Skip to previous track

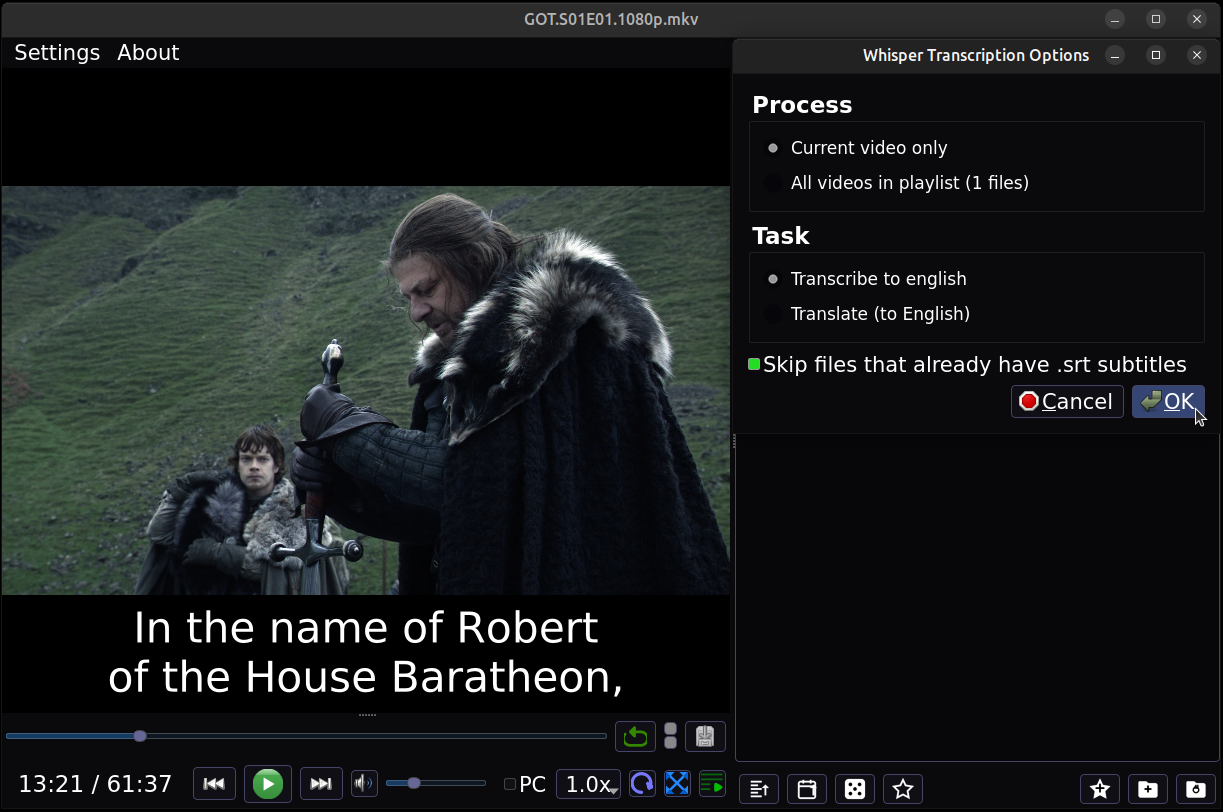(x=214, y=784)
